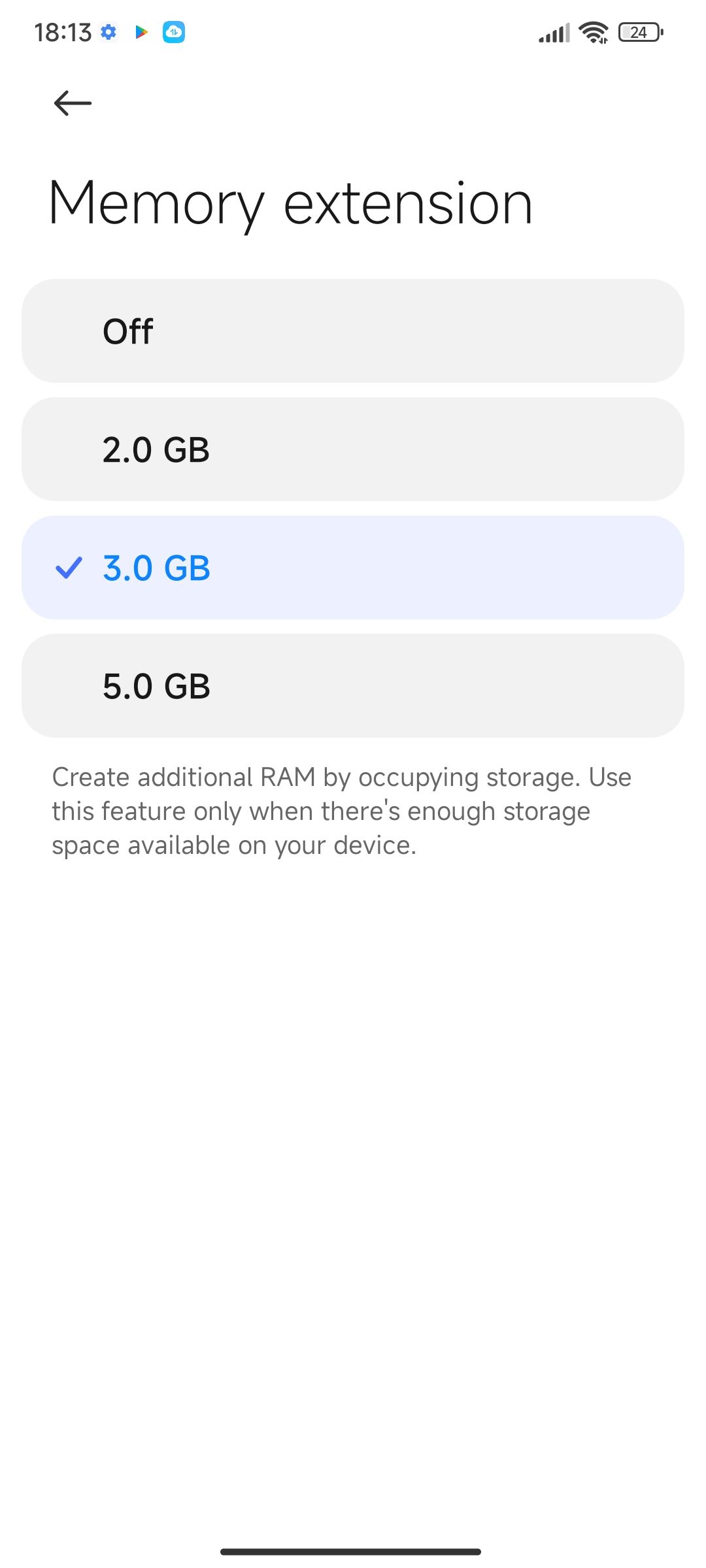Viewport: 706px width, 1568px height.
Task: Tap the selected 3.0 GB label
Action: click(156, 568)
